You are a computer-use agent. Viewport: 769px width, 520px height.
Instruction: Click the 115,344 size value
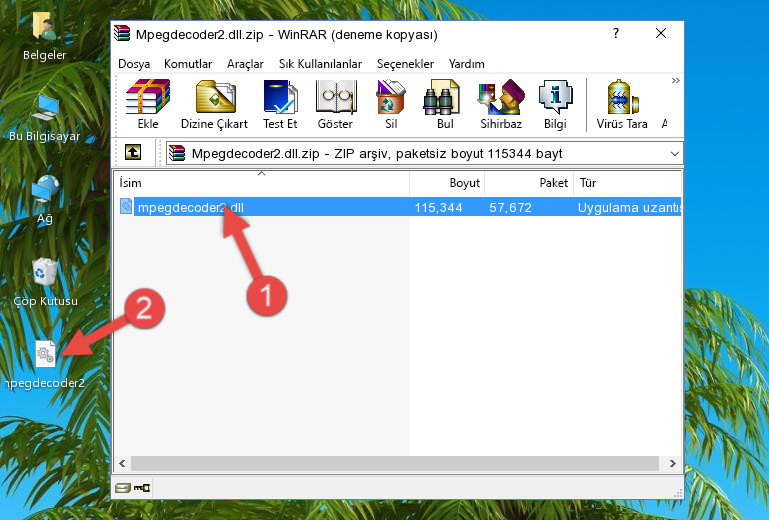point(438,208)
